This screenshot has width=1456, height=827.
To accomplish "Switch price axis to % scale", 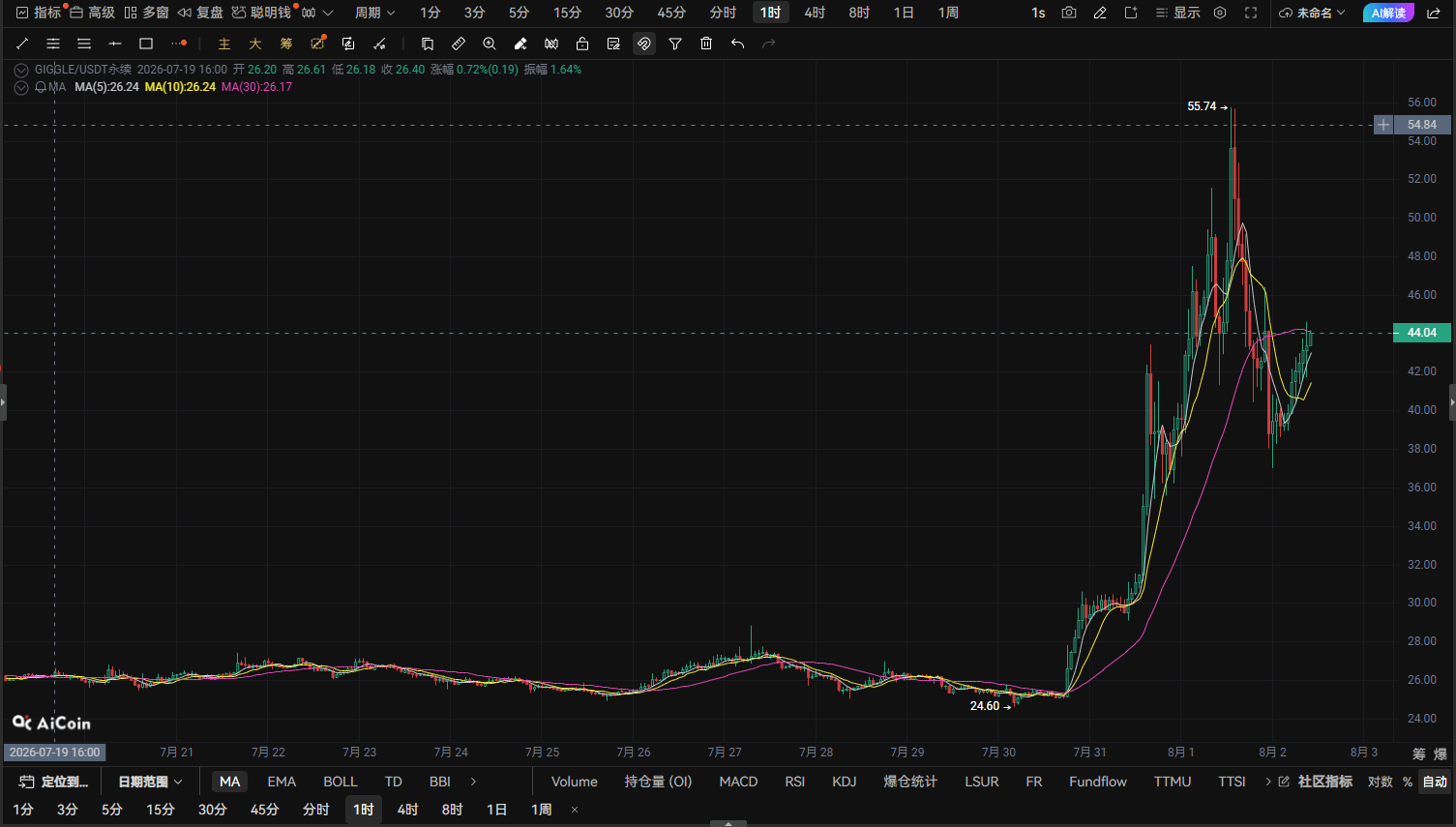I will pyautogui.click(x=1408, y=782).
